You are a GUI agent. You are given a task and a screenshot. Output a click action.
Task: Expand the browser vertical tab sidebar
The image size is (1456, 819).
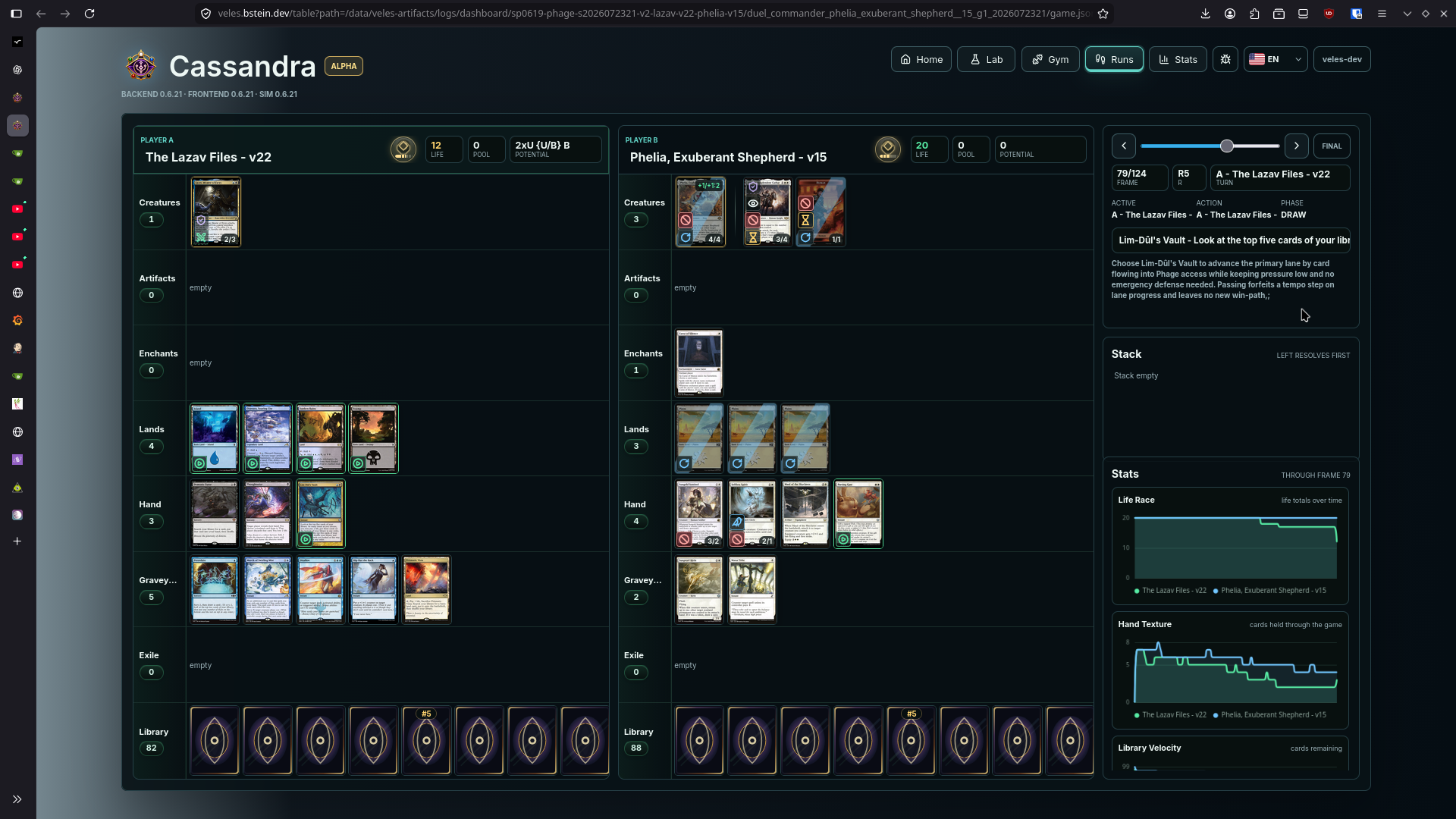click(x=17, y=799)
